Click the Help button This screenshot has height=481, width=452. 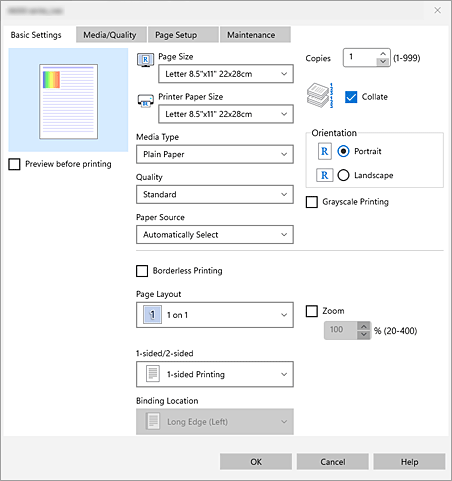(x=409, y=462)
